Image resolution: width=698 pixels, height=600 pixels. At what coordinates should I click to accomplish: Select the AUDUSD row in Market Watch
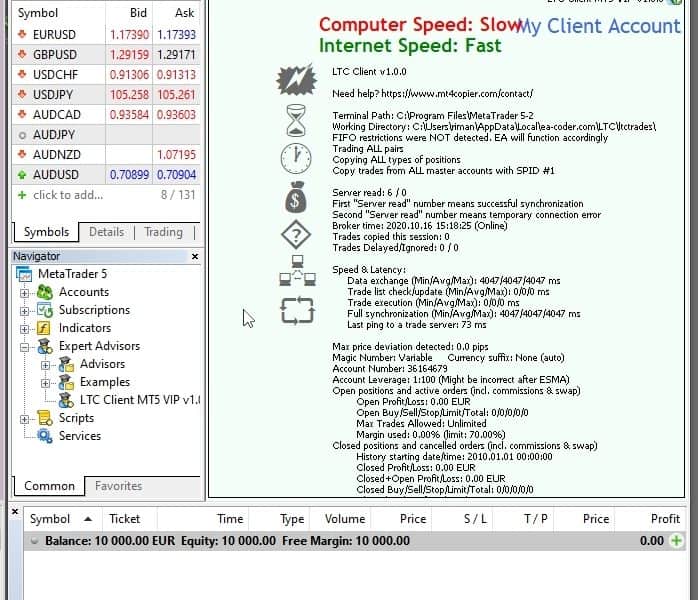pyautogui.click(x=106, y=175)
